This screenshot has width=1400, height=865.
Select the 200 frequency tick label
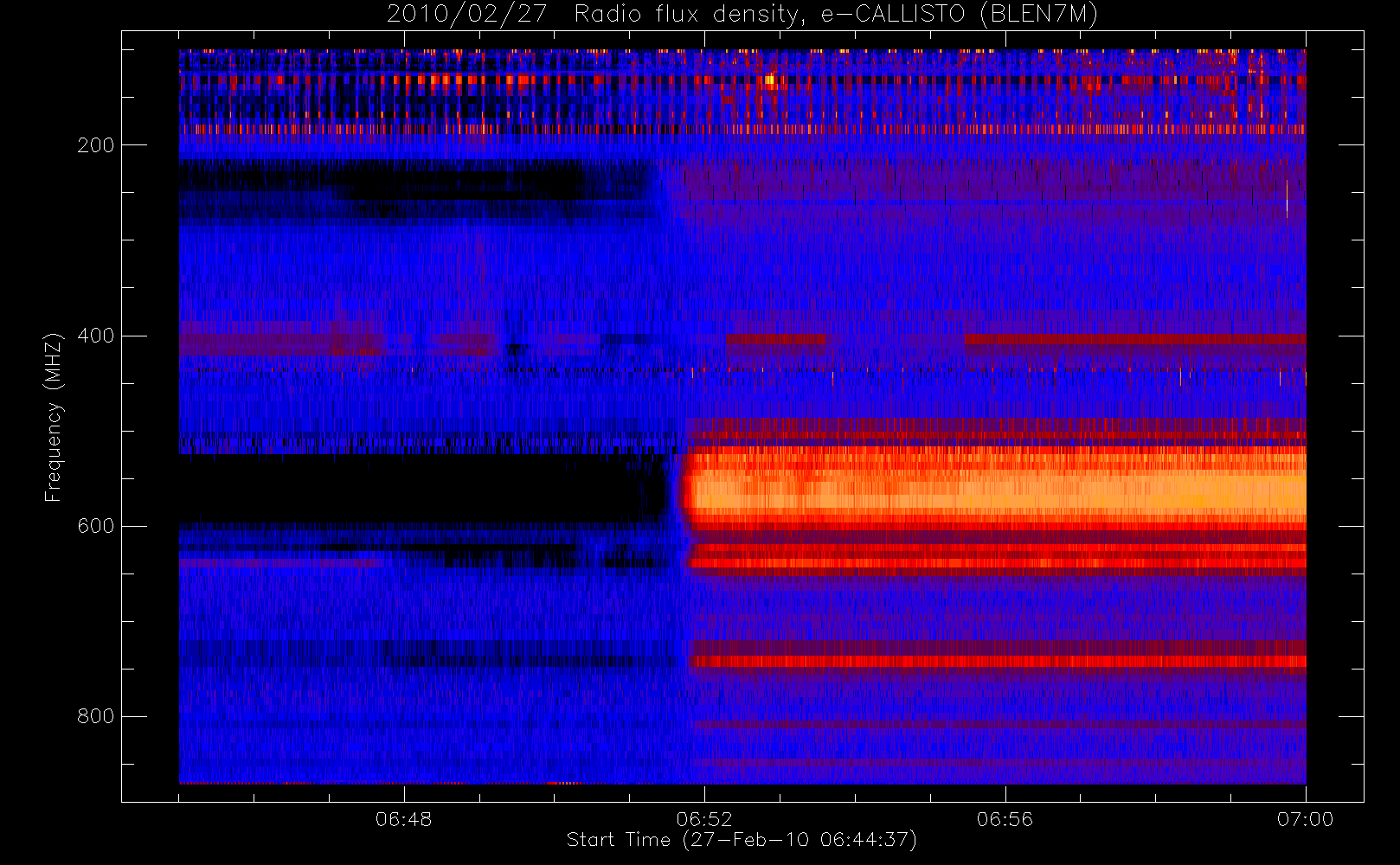[x=95, y=145]
